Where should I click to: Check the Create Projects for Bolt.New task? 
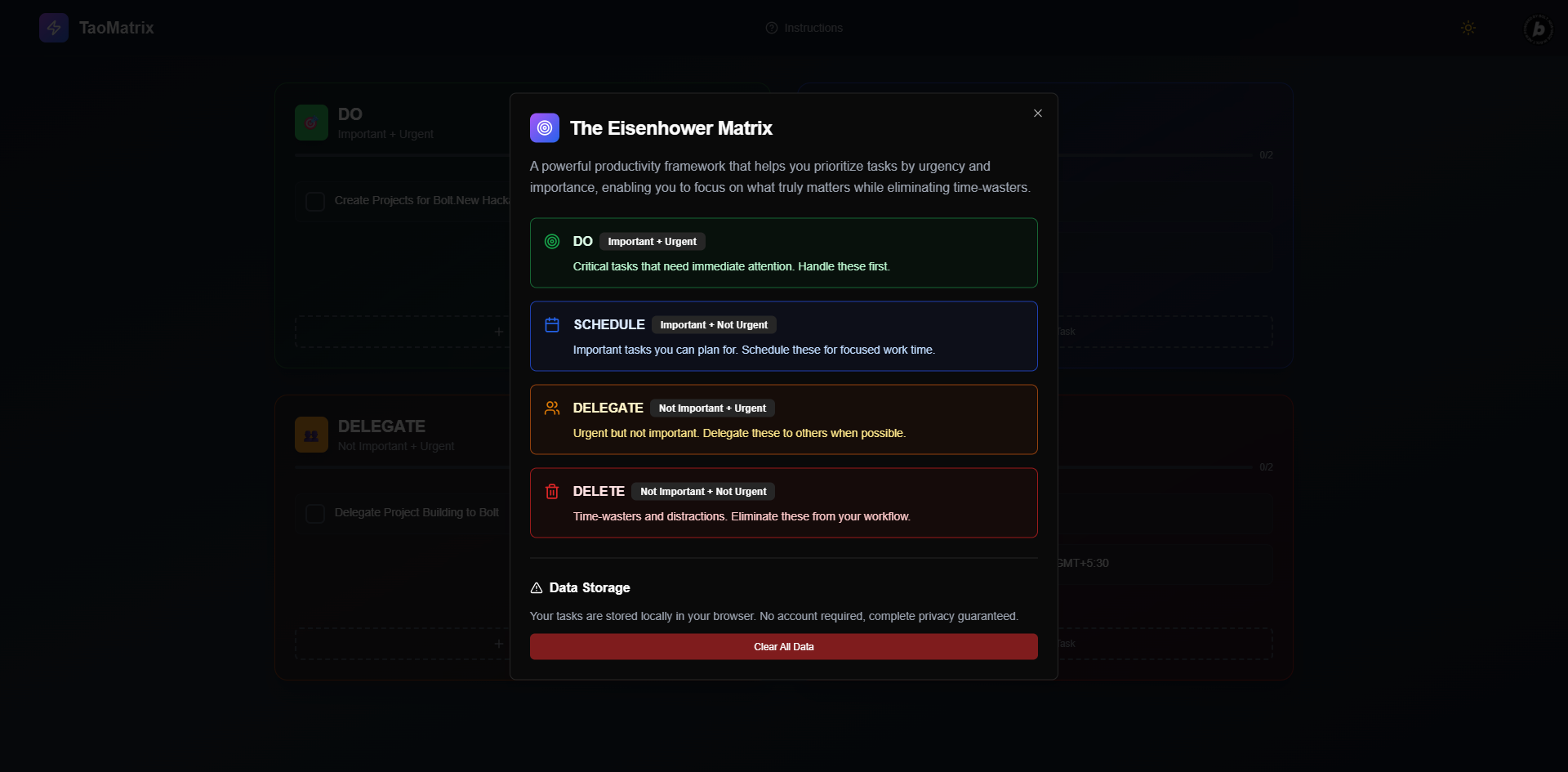314,201
